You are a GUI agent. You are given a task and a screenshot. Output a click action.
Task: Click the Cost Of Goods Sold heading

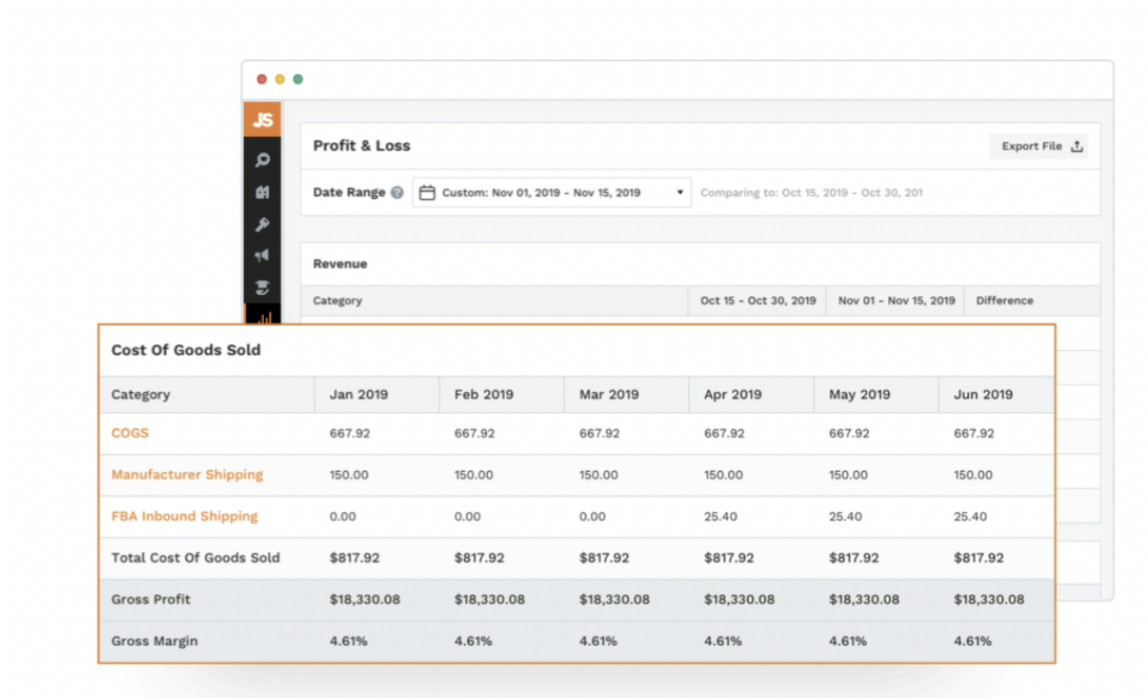186,350
